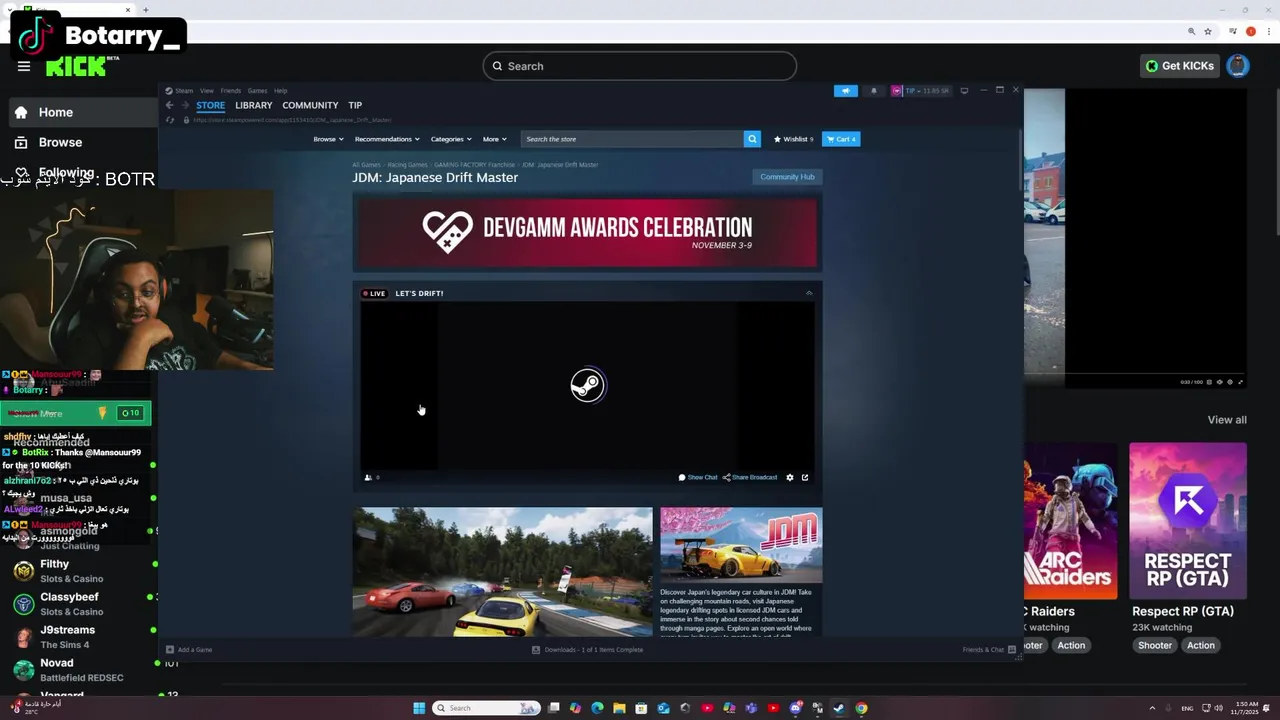Click Show Chat under the broadcast

coord(698,477)
